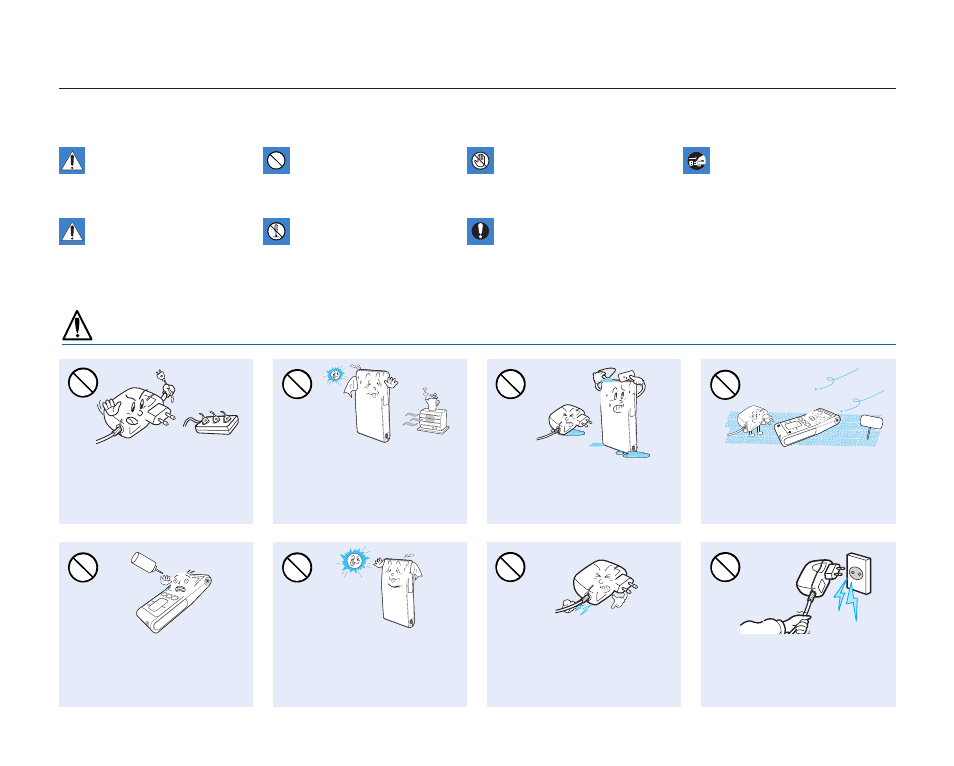
Task: Open the overloaded power strip illustration
Action: point(167,408)
